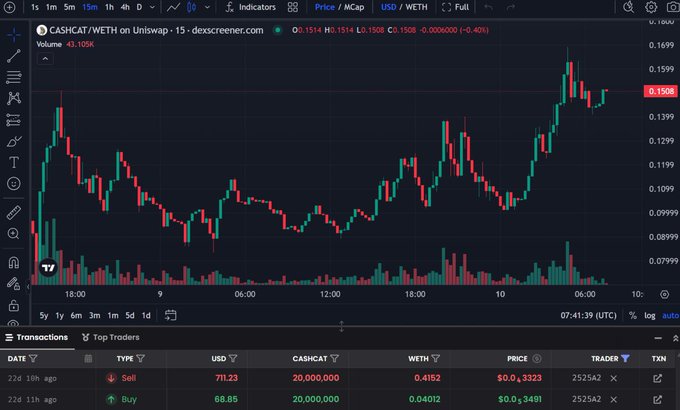Toggle log price scale
Screen dimensions: 680x410
pyautogui.click(x=650, y=315)
